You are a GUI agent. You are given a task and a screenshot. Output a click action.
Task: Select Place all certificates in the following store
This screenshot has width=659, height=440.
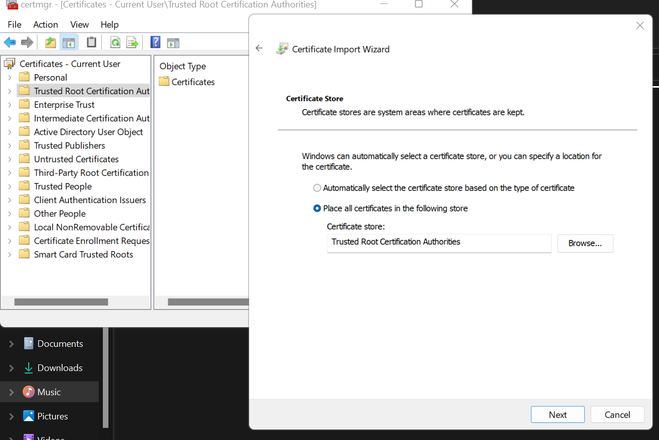click(x=317, y=208)
